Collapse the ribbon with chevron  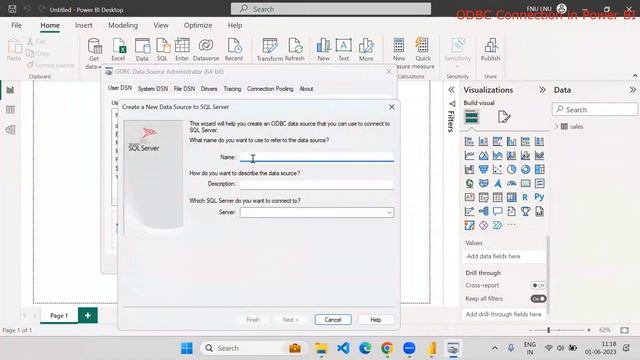pos(635,76)
